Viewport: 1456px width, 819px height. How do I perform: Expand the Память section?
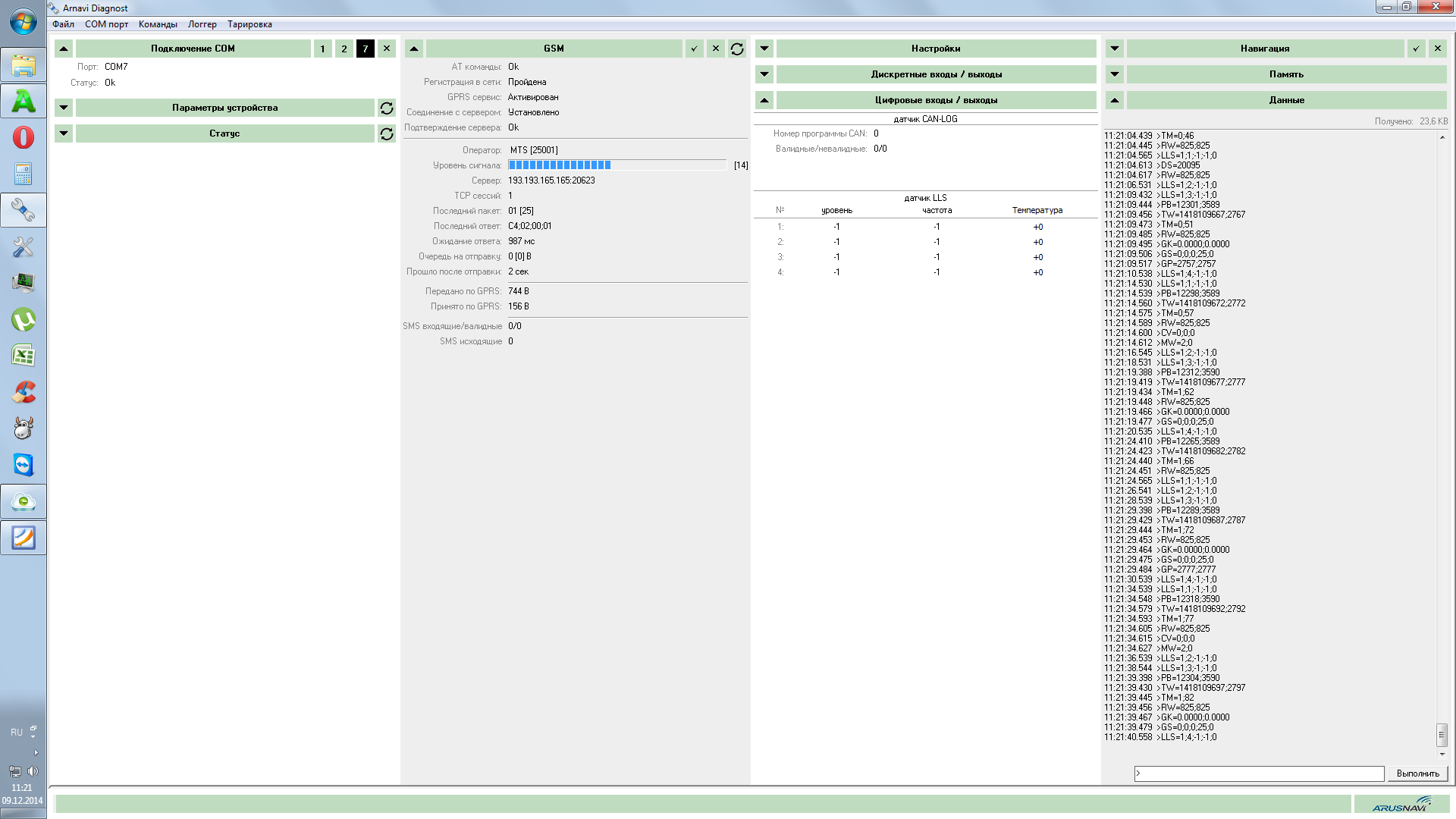click(1115, 74)
